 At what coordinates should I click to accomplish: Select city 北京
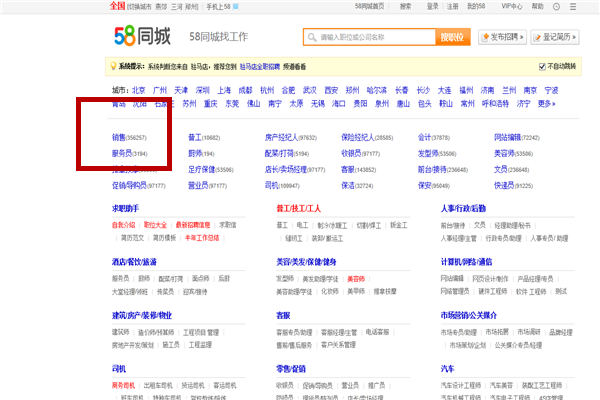tap(139, 90)
